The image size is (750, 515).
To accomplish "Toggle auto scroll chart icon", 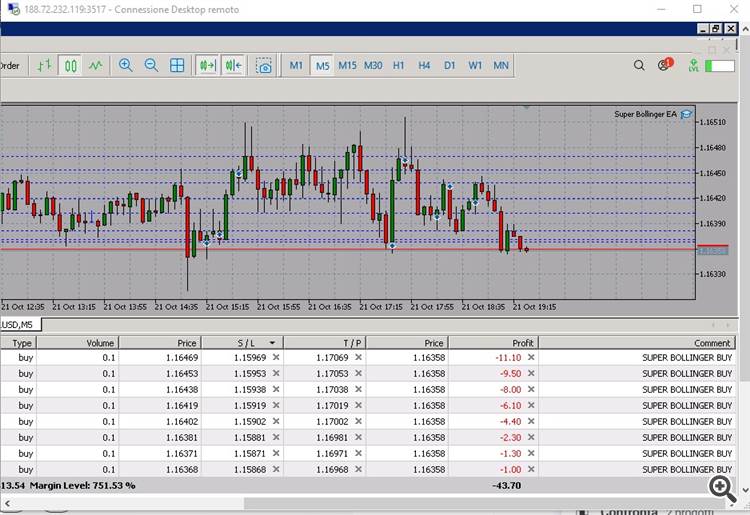I will tap(208, 66).
